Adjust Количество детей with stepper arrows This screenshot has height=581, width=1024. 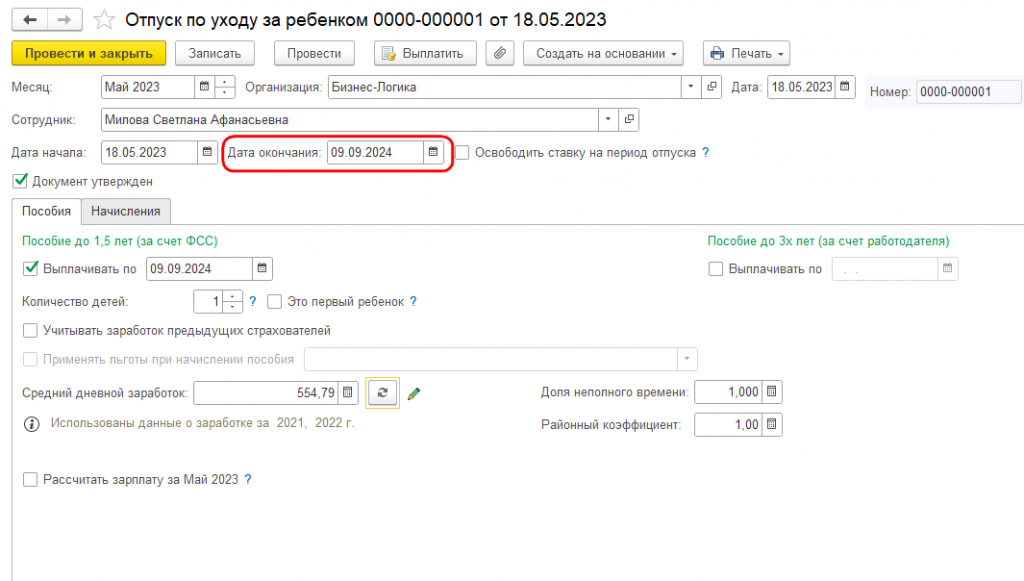(232, 302)
